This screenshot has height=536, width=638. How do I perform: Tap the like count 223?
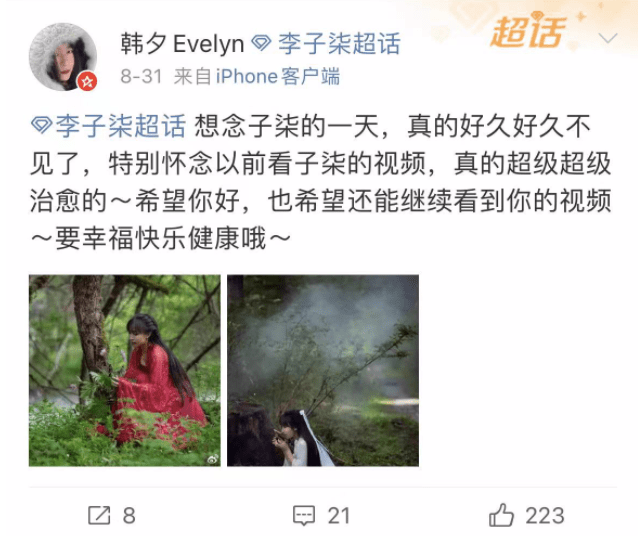pos(545,516)
